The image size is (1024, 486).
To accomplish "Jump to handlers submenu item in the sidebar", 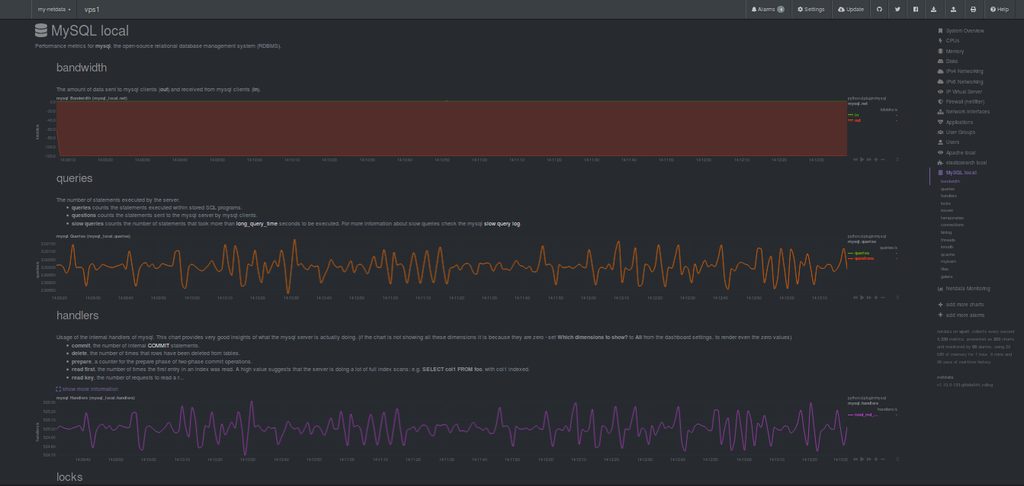I will tap(949, 196).
